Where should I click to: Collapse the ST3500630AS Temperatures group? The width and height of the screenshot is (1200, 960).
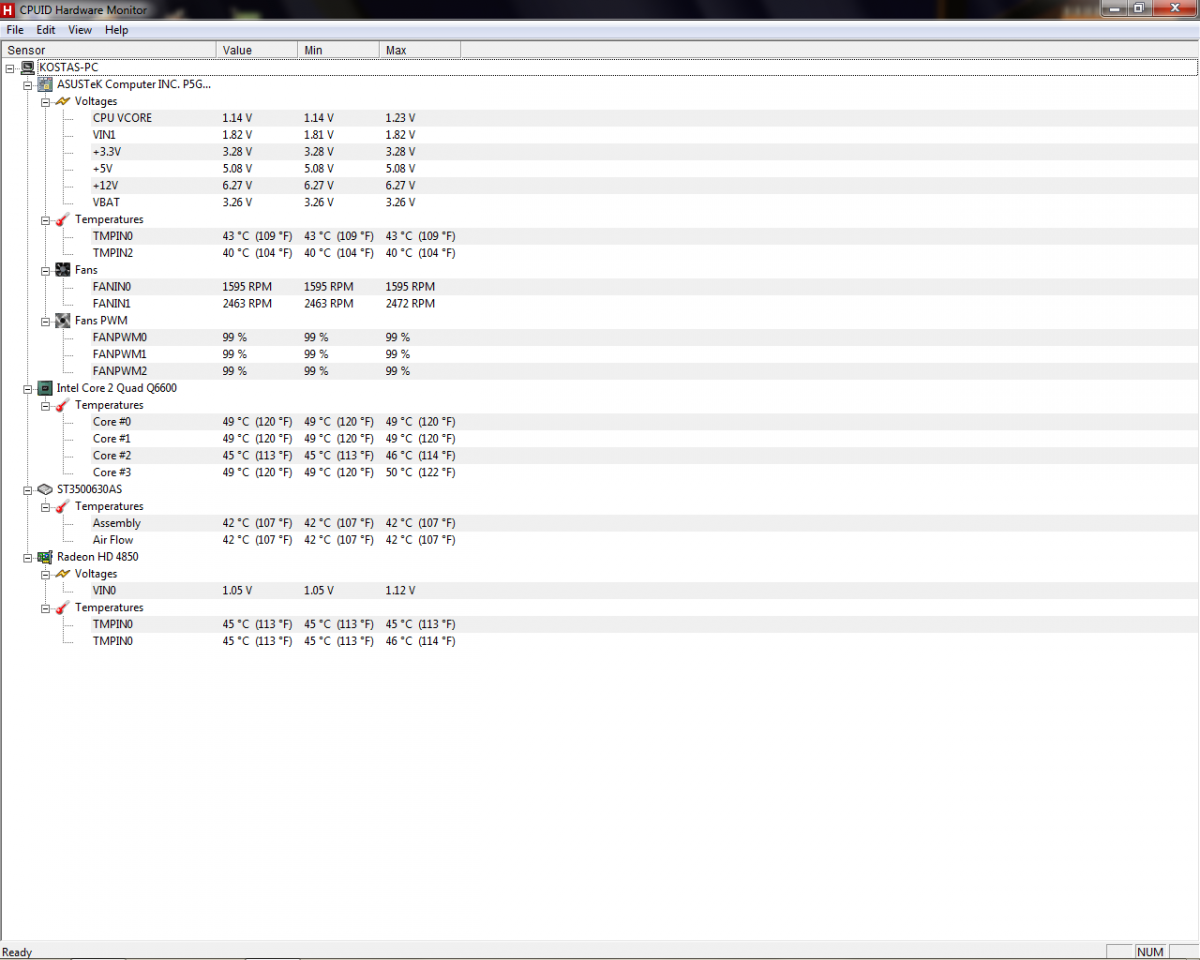pyautogui.click(x=45, y=506)
